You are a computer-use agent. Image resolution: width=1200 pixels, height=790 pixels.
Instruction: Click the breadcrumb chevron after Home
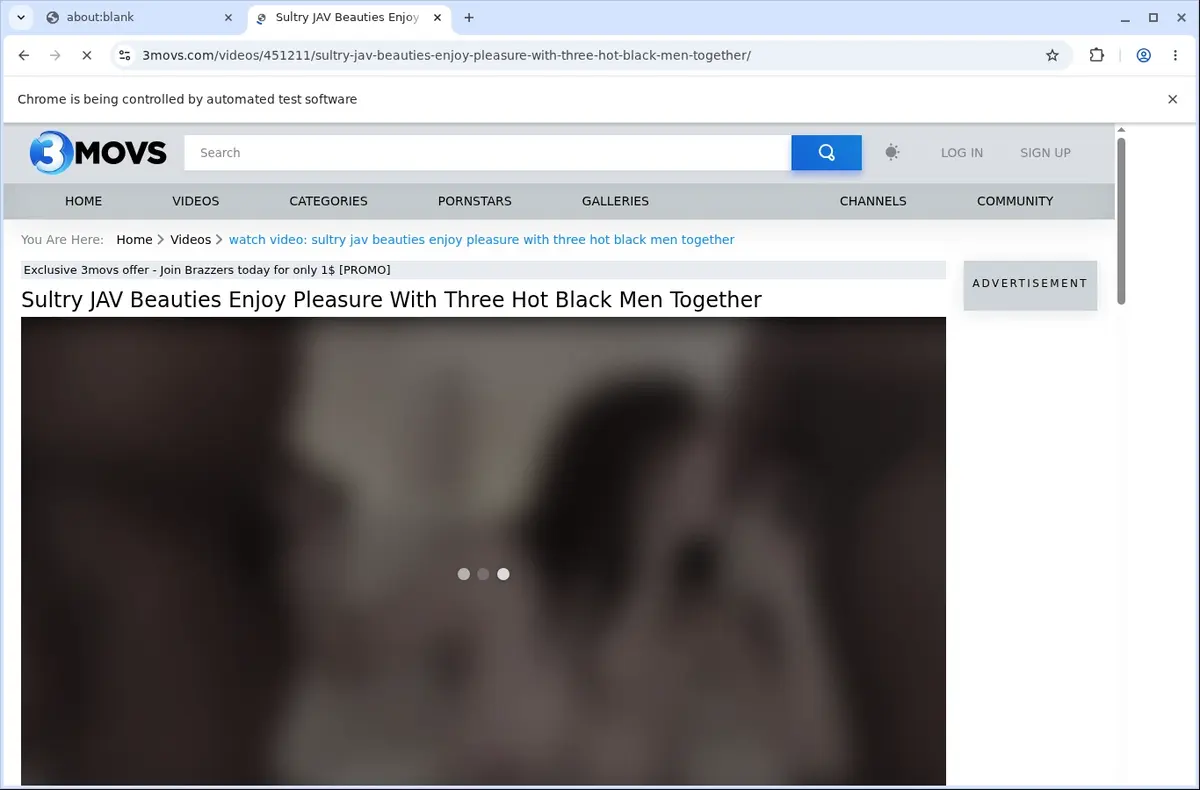coord(161,240)
